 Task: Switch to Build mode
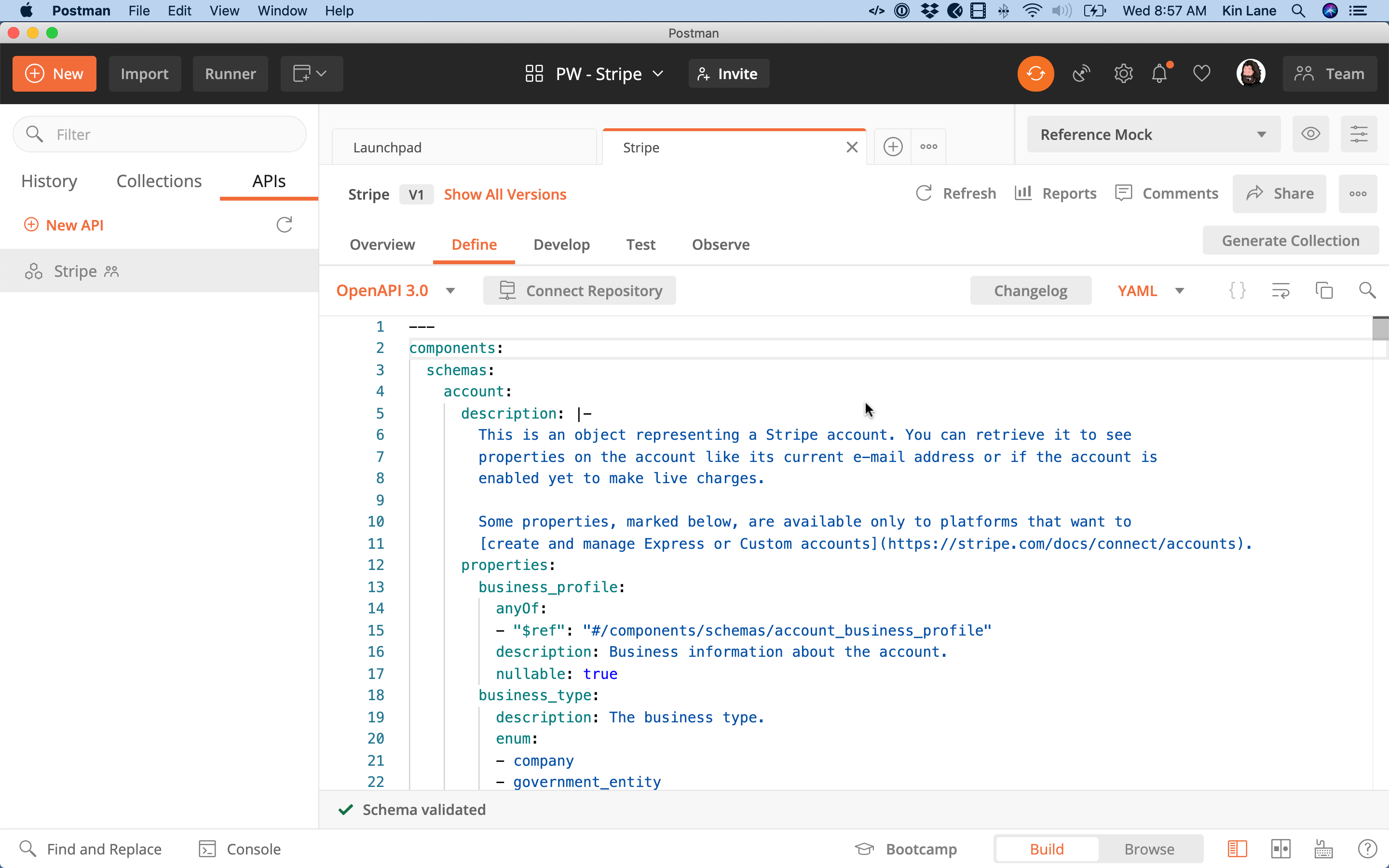(x=1047, y=849)
